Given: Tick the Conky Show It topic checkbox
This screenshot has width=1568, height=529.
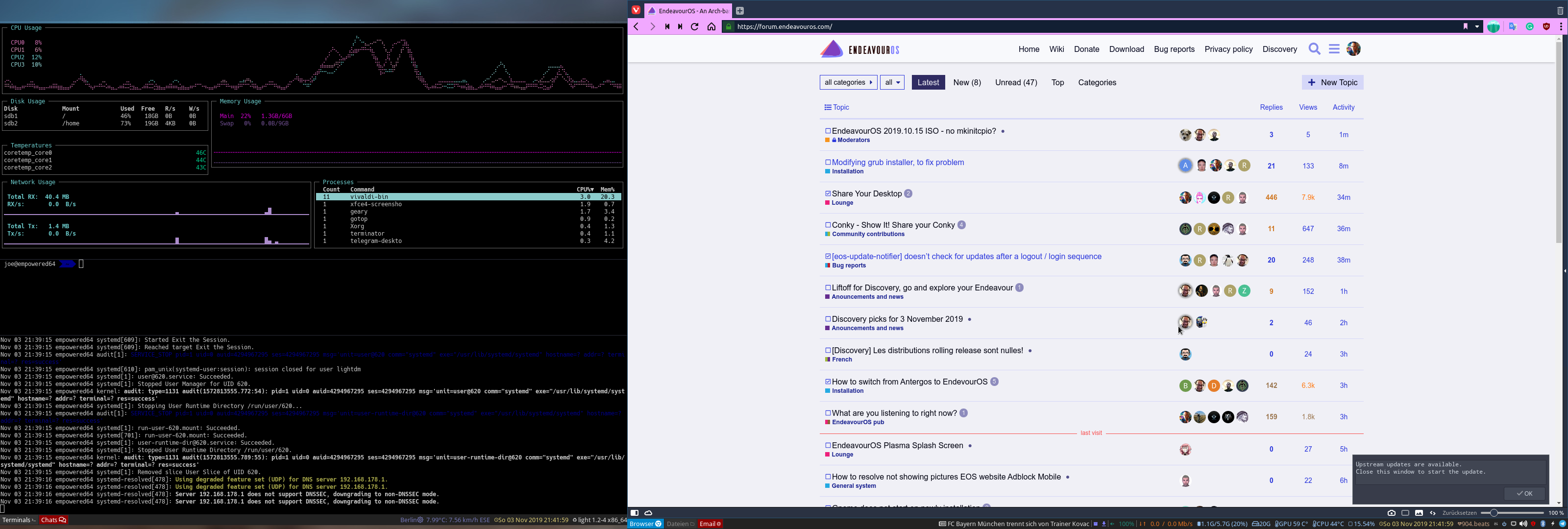Looking at the screenshot, I should pyautogui.click(x=828, y=225).
